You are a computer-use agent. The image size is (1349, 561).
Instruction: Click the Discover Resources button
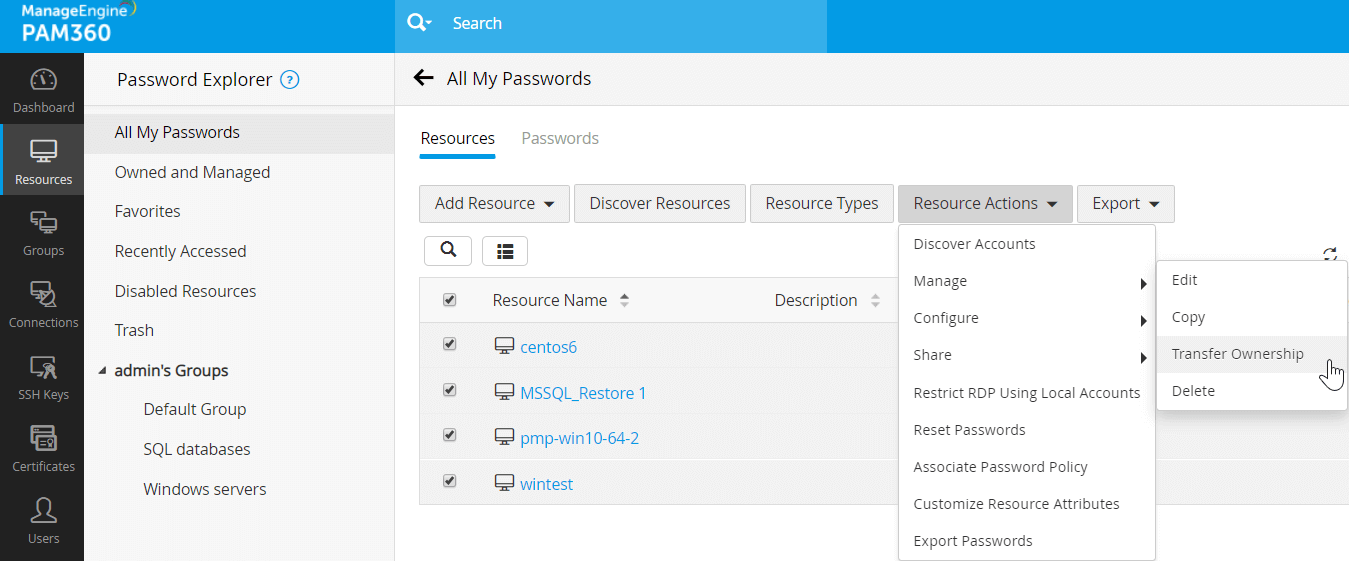click(659, 204)
